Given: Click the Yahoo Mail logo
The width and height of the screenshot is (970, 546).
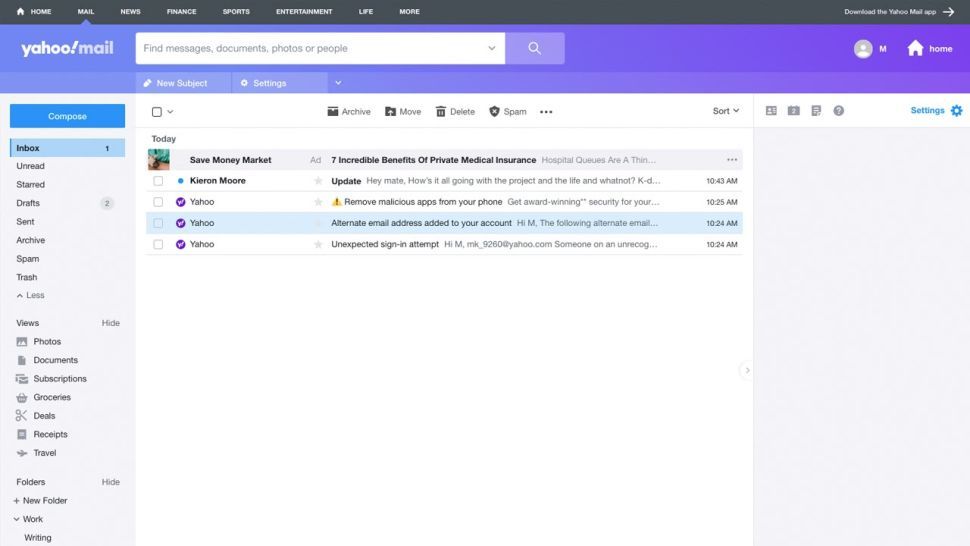Looking at the screenshot, I should coord(67,48).
